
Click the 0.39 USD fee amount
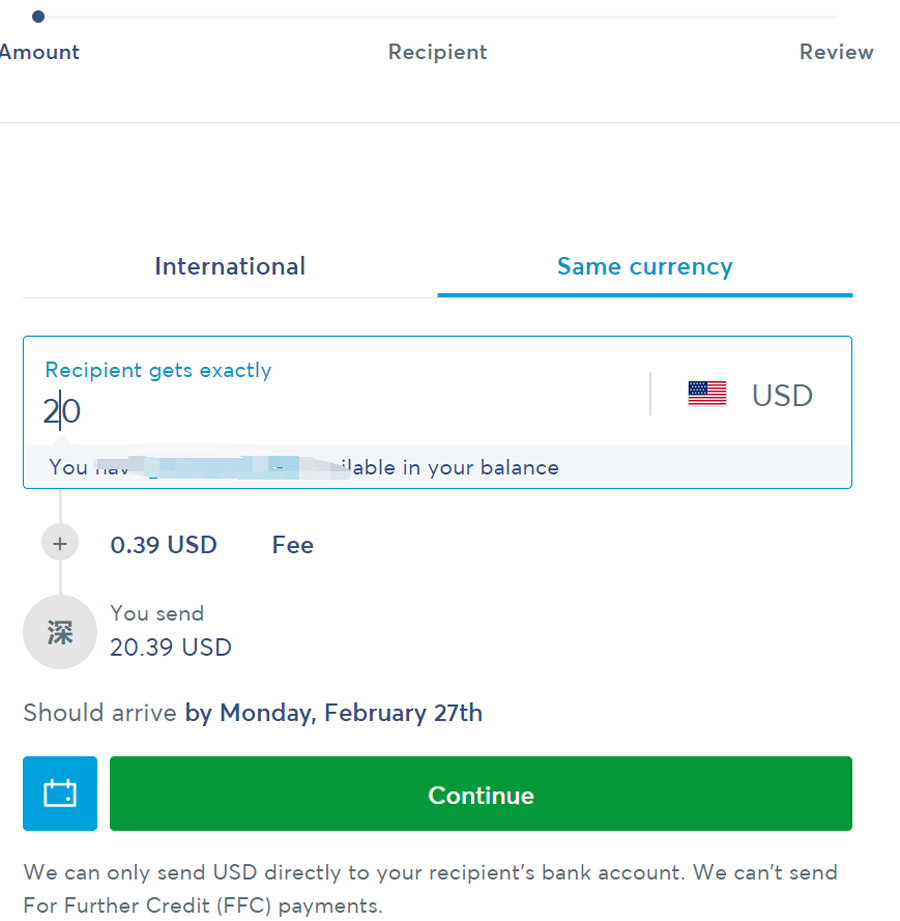coord(163,545)
